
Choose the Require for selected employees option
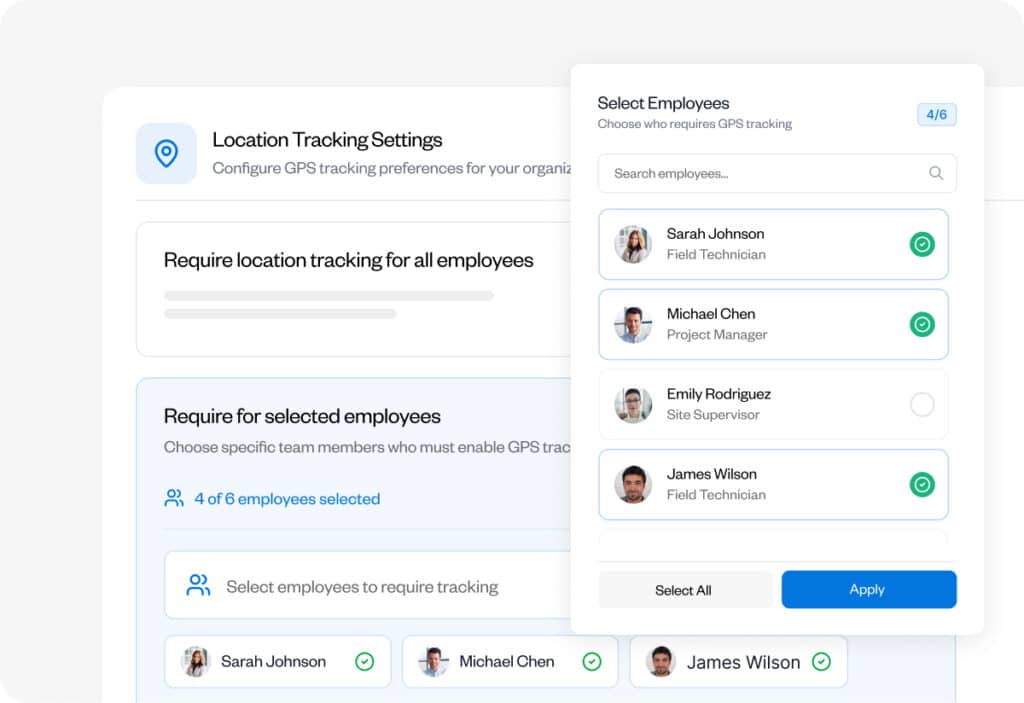click(x=302, y=416)
